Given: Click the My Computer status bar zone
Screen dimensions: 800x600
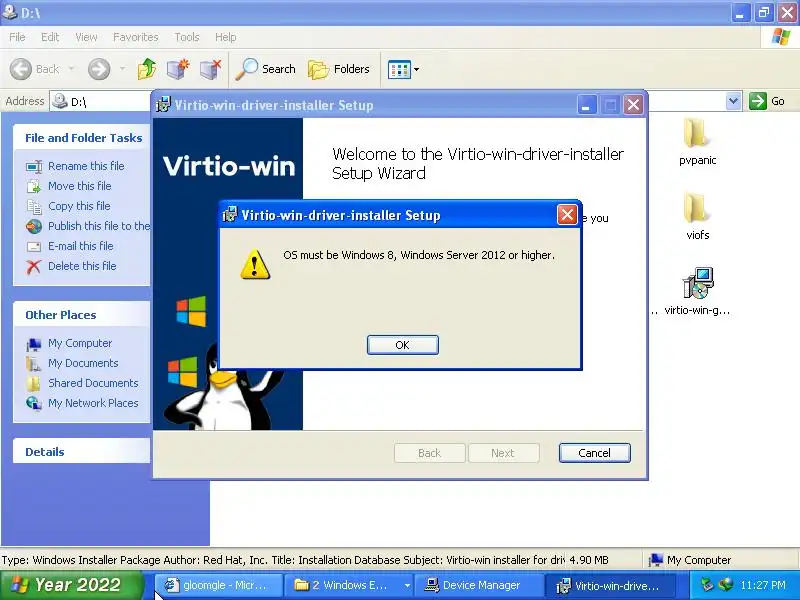Looking at the screenshot, I should tap(690, 560).
